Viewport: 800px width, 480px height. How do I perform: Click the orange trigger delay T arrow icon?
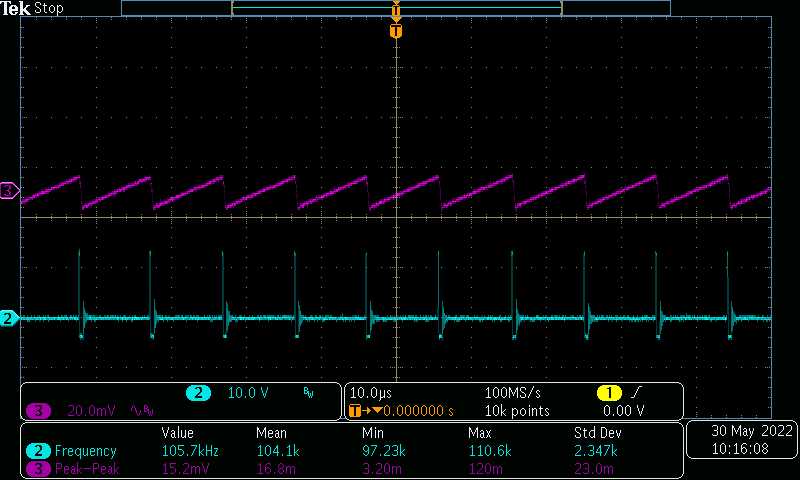tap(359, 410)
